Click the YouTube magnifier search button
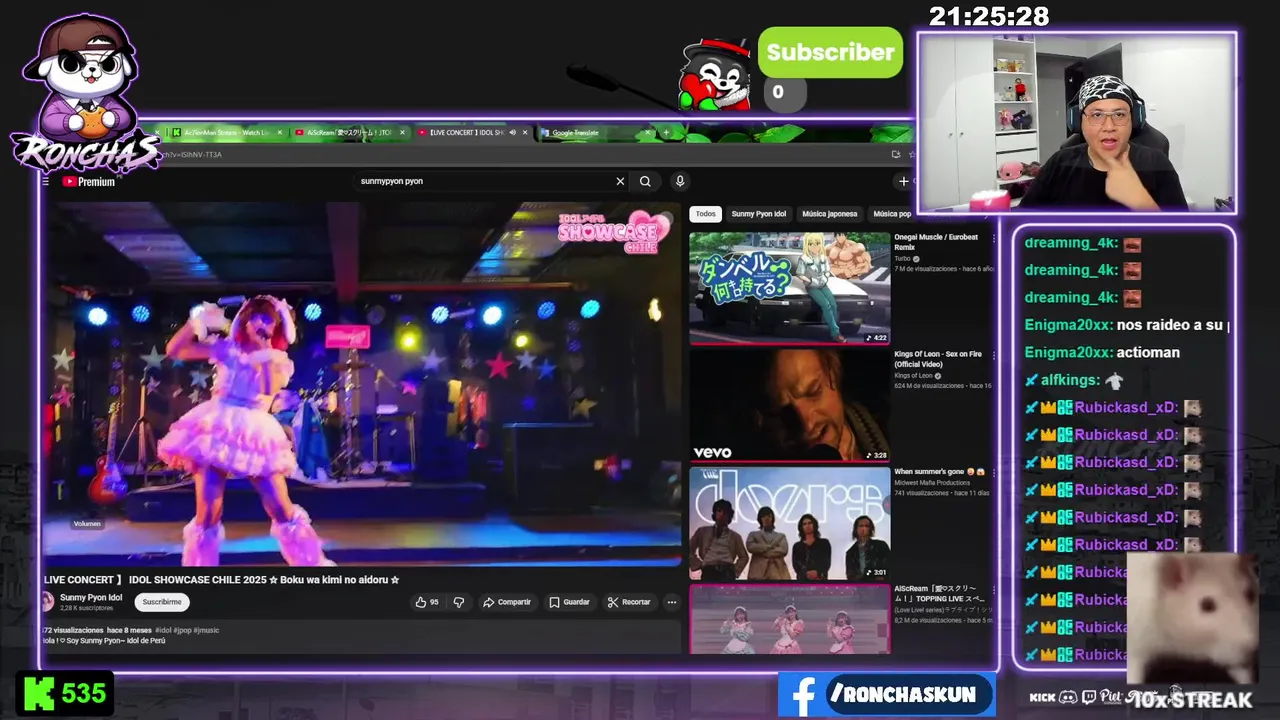The width and height of the screenshot is (1280, 720). (x=645, y=181)
